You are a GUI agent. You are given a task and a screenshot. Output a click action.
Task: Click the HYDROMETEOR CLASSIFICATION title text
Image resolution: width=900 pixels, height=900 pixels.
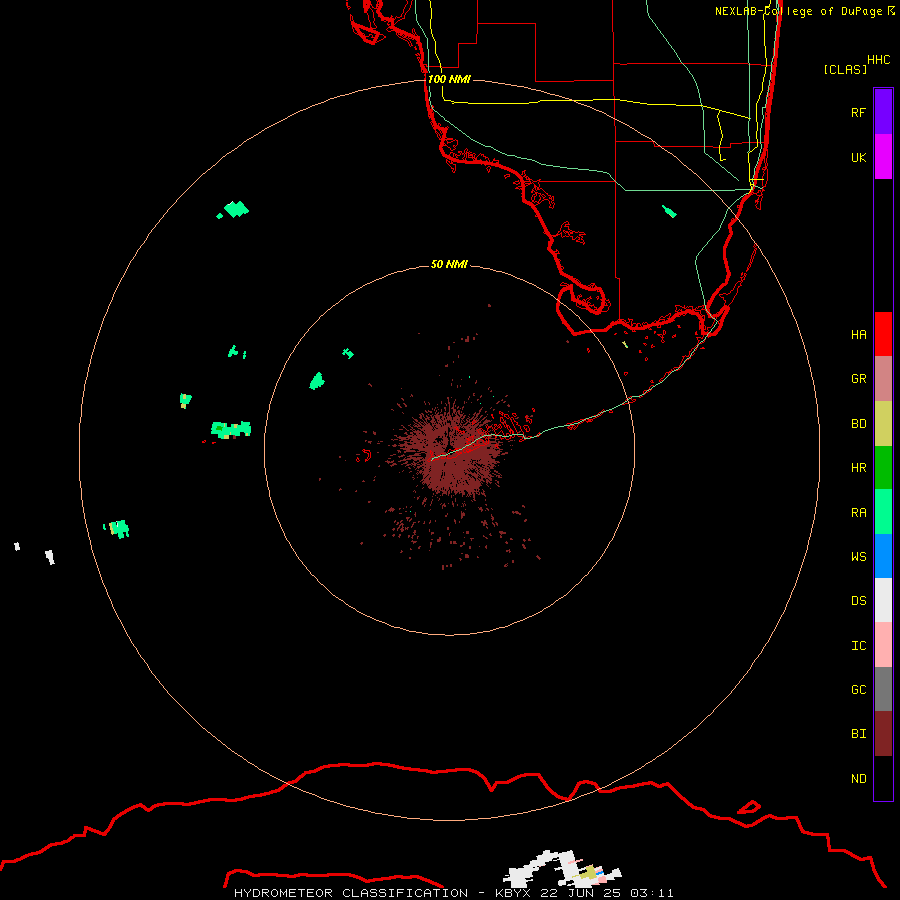[351, 893]
